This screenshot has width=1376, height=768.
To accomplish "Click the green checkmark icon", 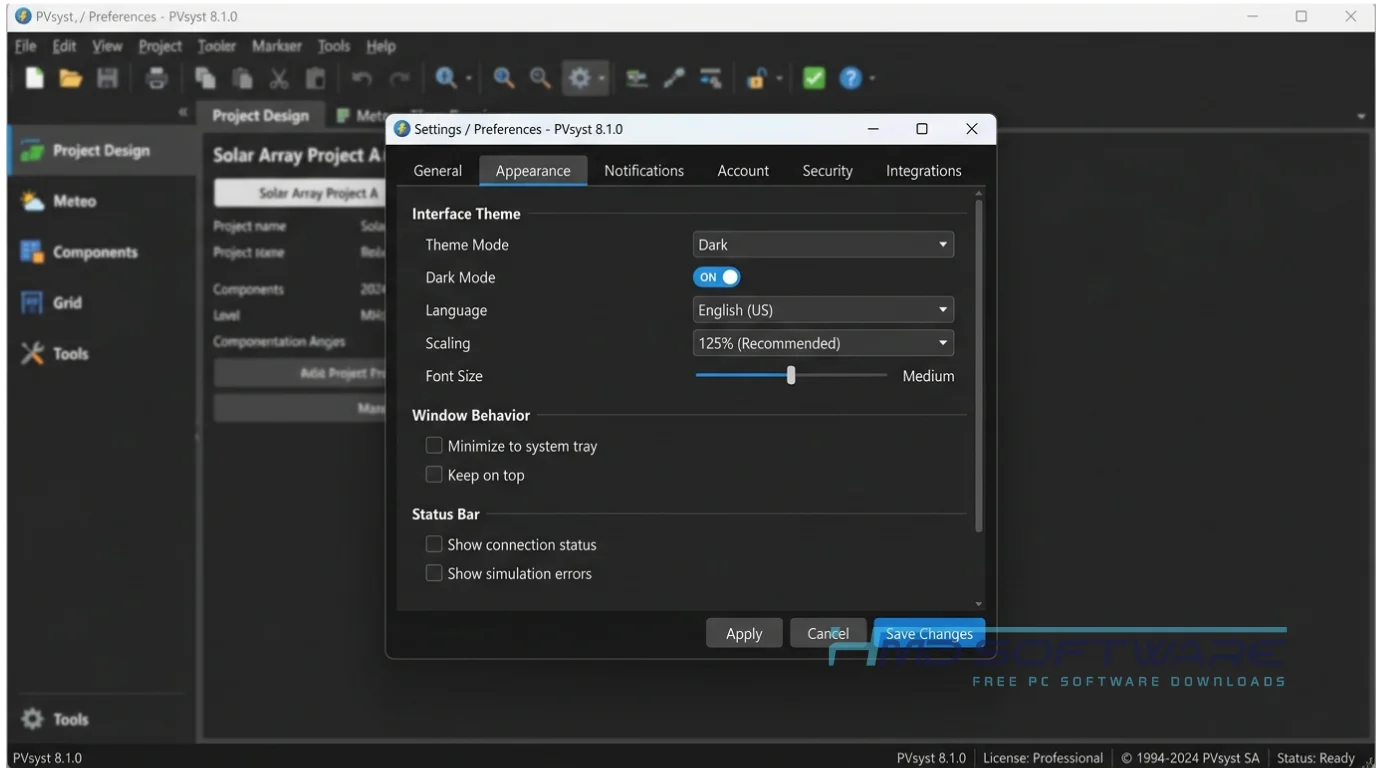I will (x=814, y=78).
